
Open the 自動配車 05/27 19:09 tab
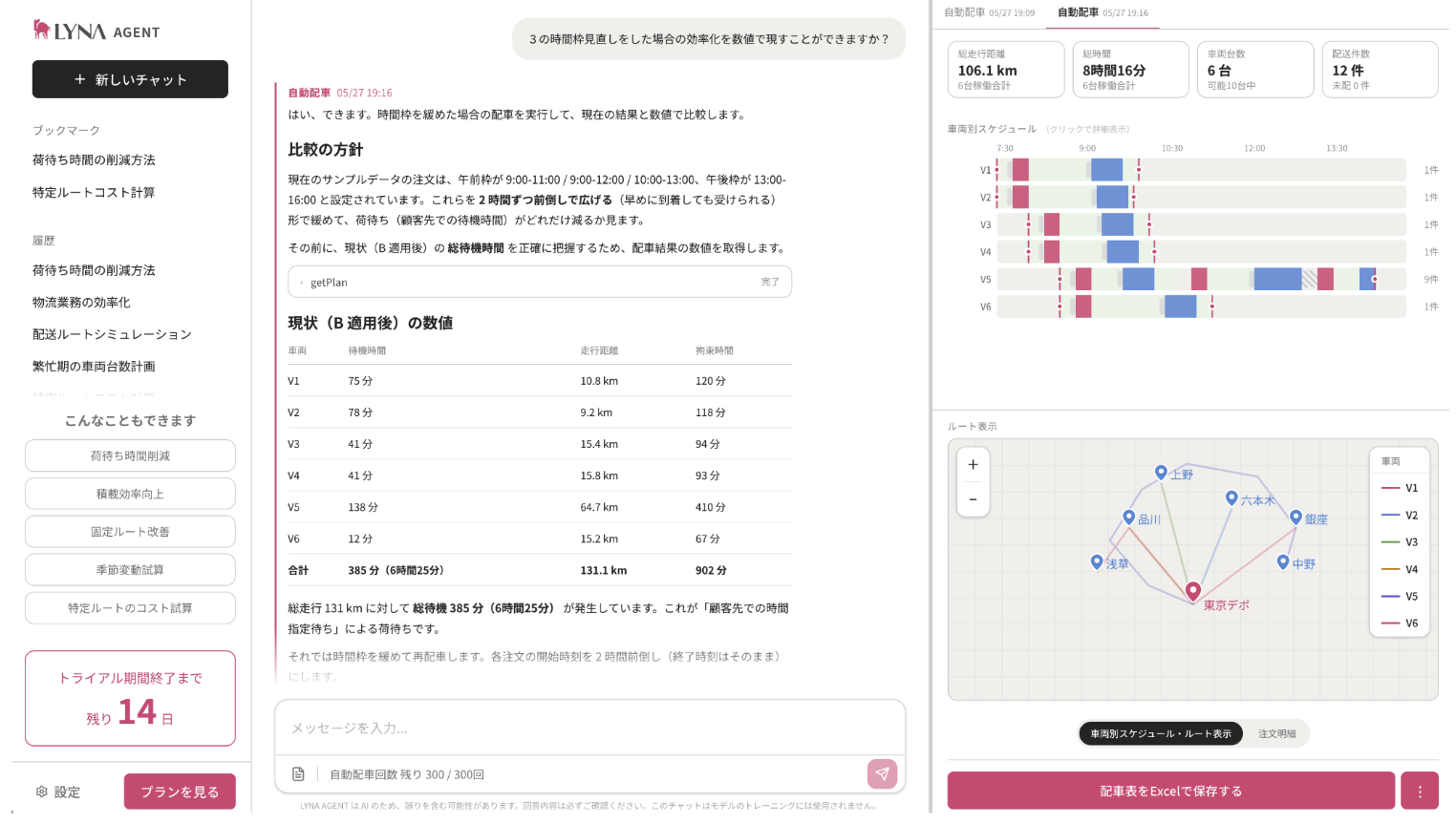point(989,13)
